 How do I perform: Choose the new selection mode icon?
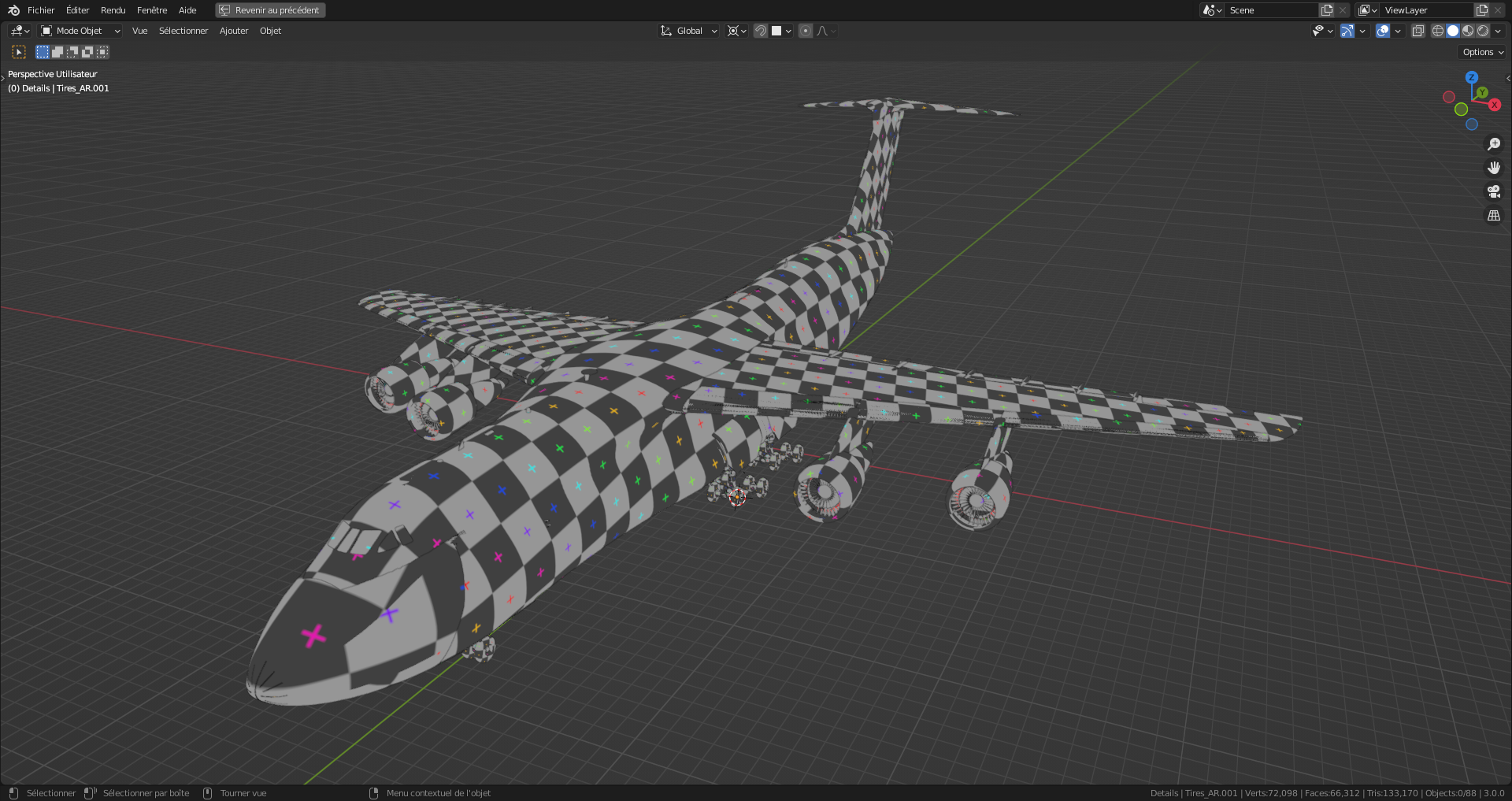43,52
